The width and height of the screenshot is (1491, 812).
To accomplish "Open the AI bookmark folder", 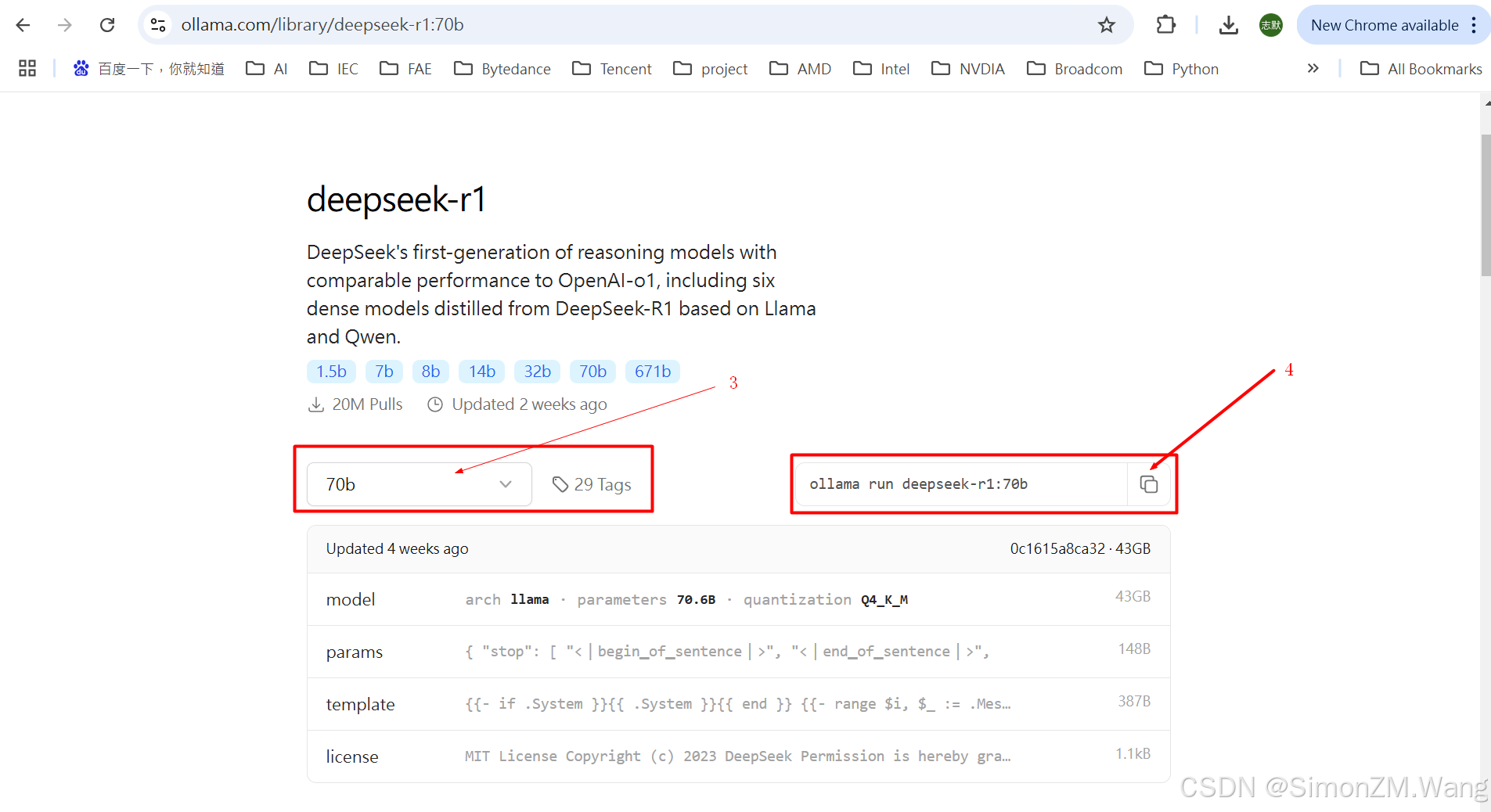I will (267, 69).
